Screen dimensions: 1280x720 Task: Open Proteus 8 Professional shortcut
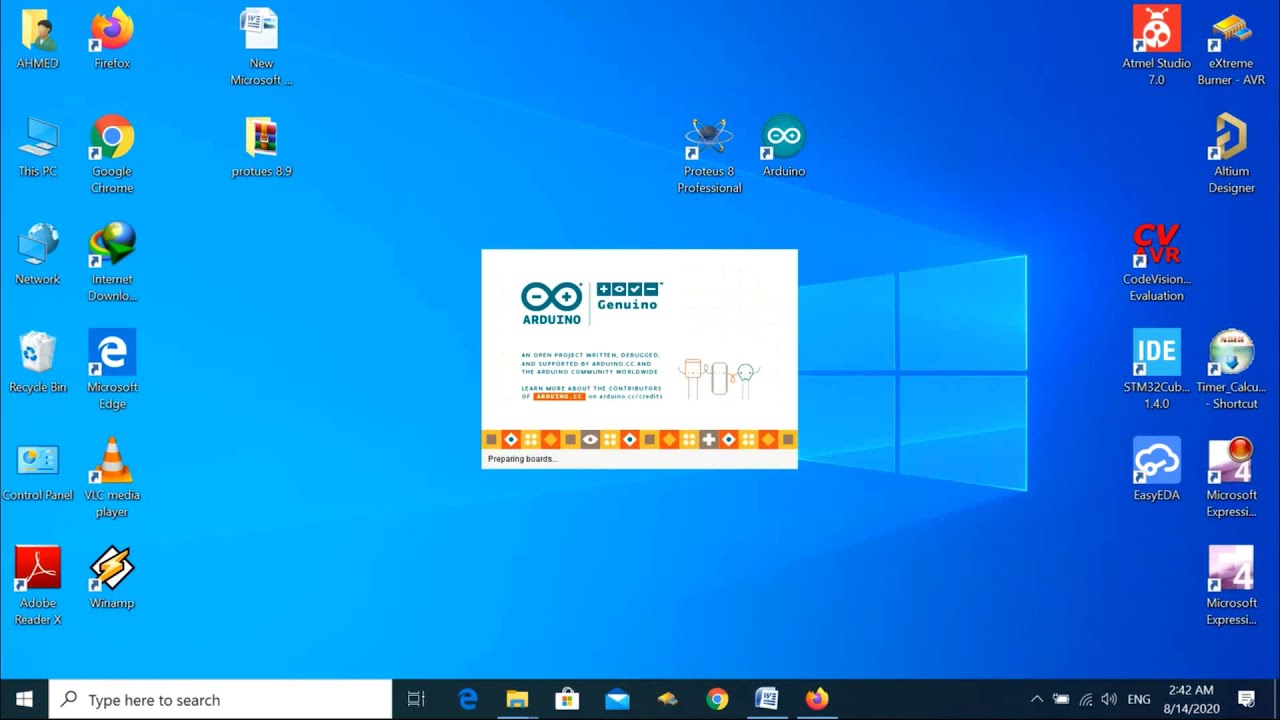[x=709, y=156]
